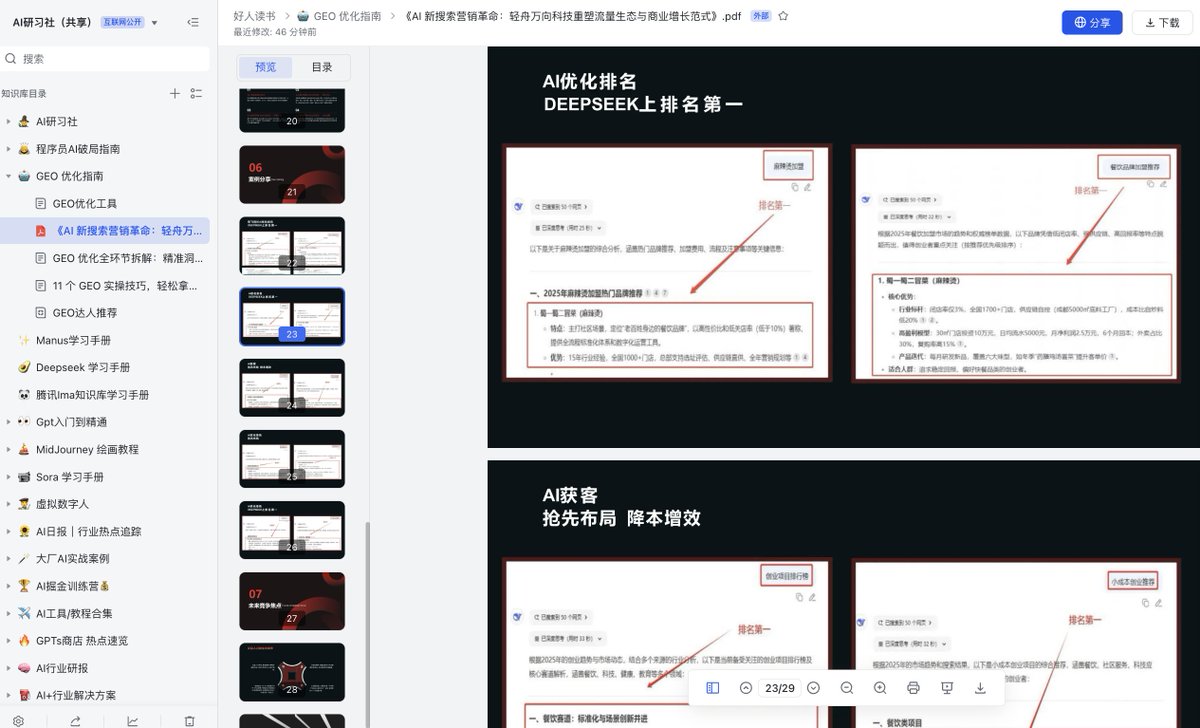Click the 互联网公开 badge
1200x728 pixels.
click(123, 22)
